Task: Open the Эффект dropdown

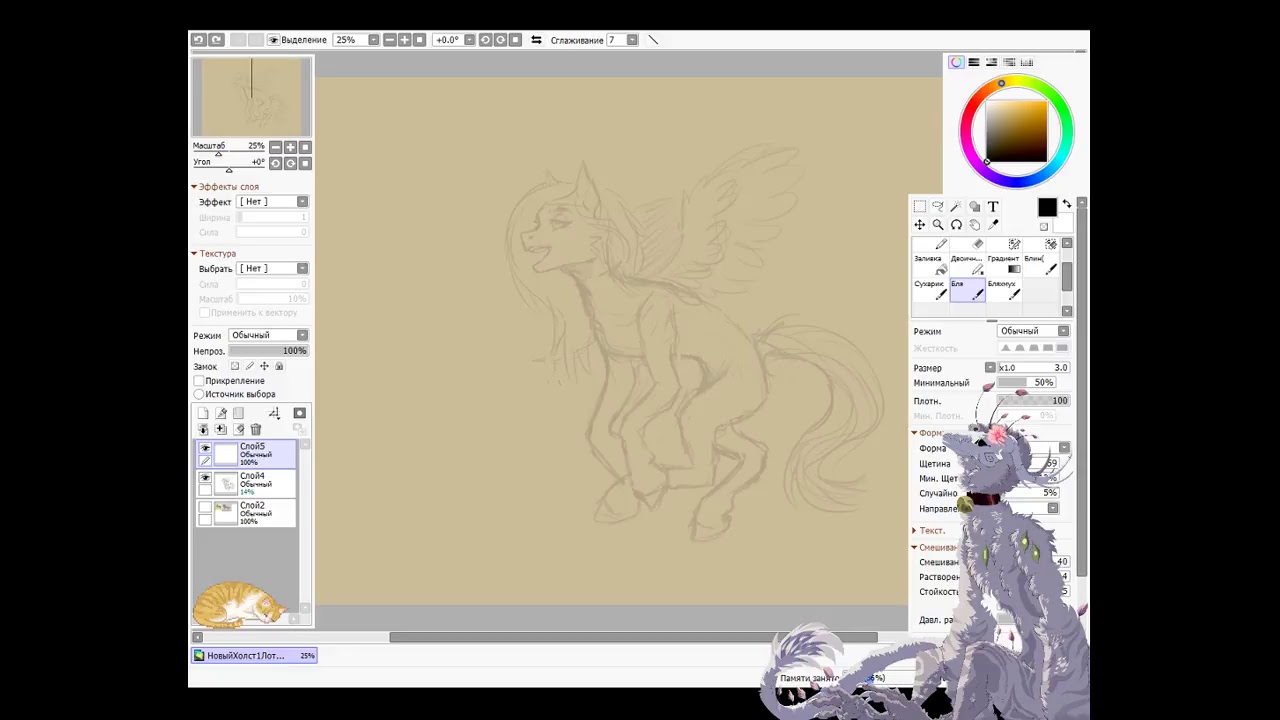Action: [x=272, y=202]
